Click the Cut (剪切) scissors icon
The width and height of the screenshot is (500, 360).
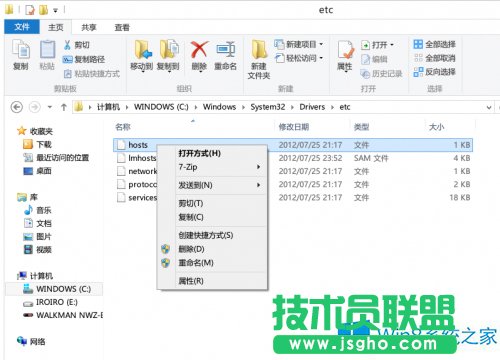(x=67, y=45)
